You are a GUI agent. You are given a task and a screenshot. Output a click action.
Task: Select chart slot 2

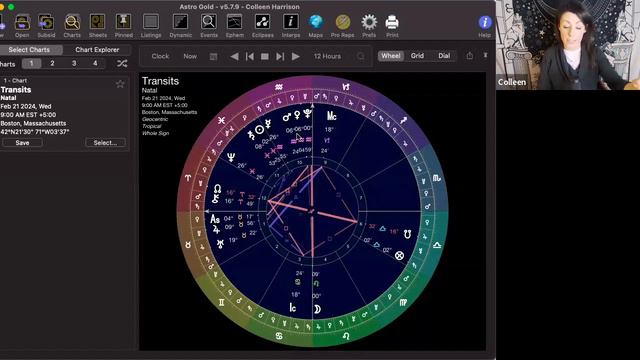click(52, 63)
